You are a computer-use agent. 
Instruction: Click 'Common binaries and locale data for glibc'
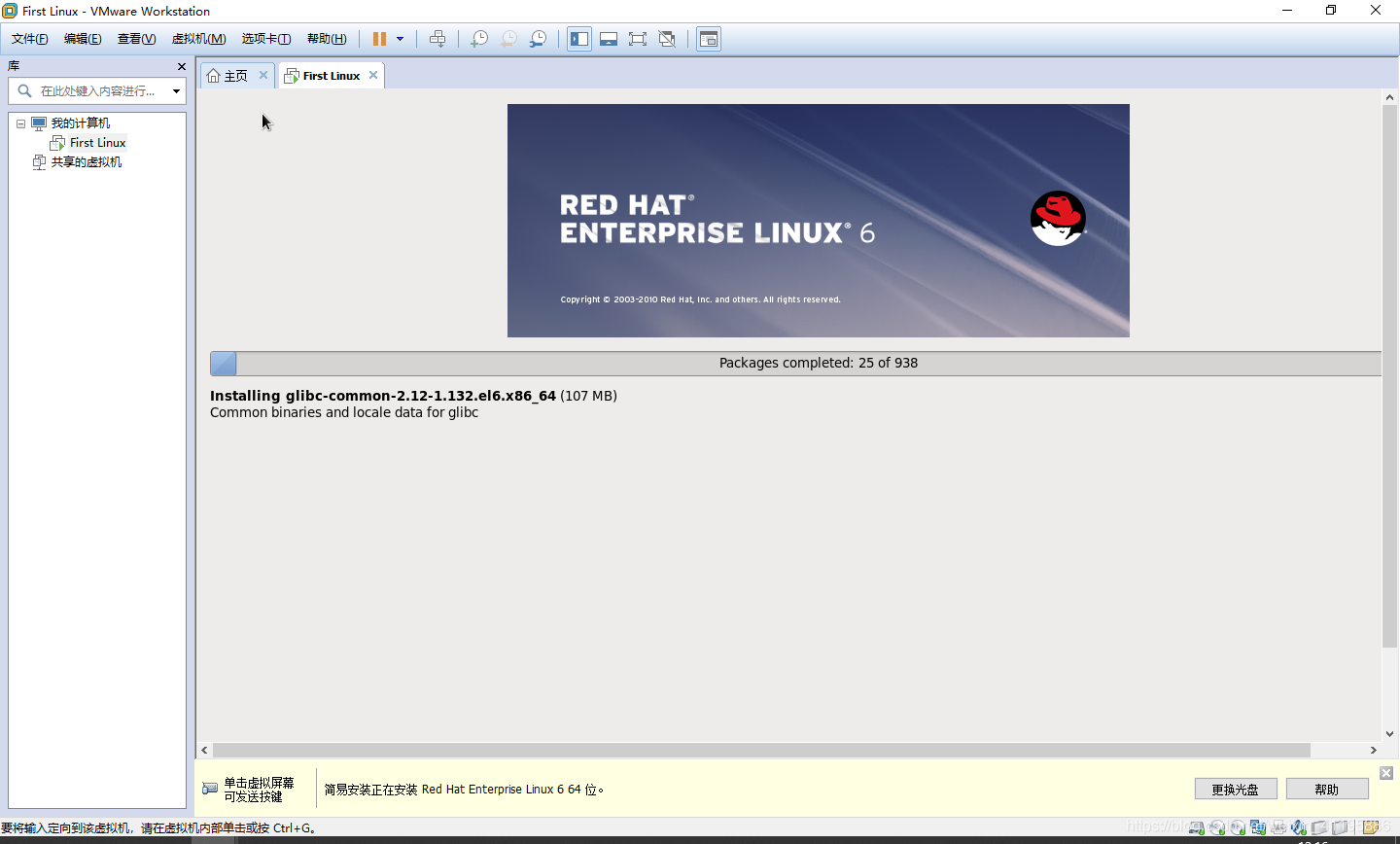tap(344, 412)
